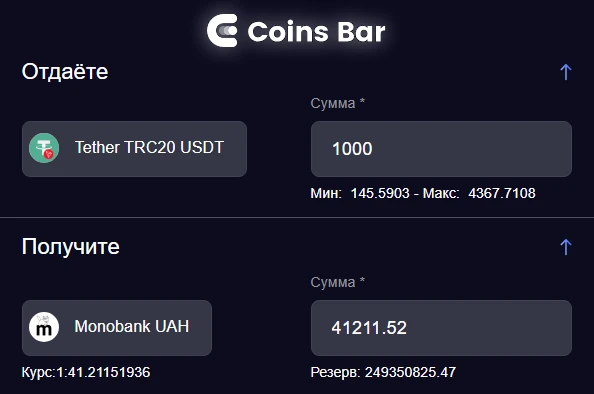Select the maximum value 4367.7108

502,193
